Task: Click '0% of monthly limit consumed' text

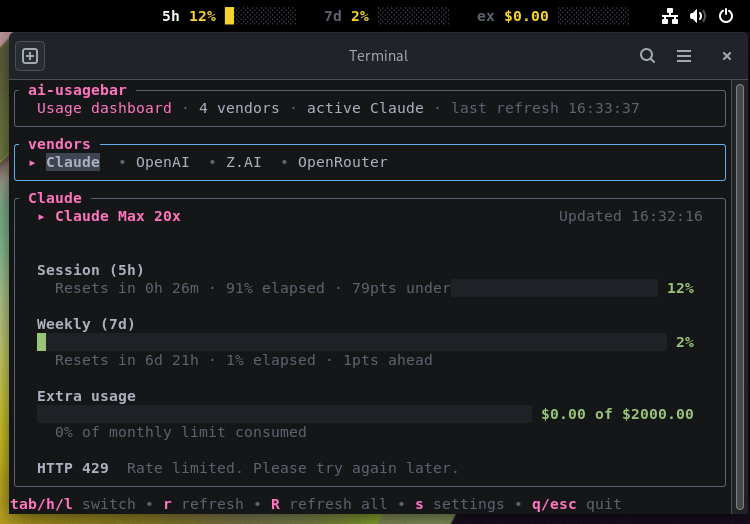Action: 181,432
